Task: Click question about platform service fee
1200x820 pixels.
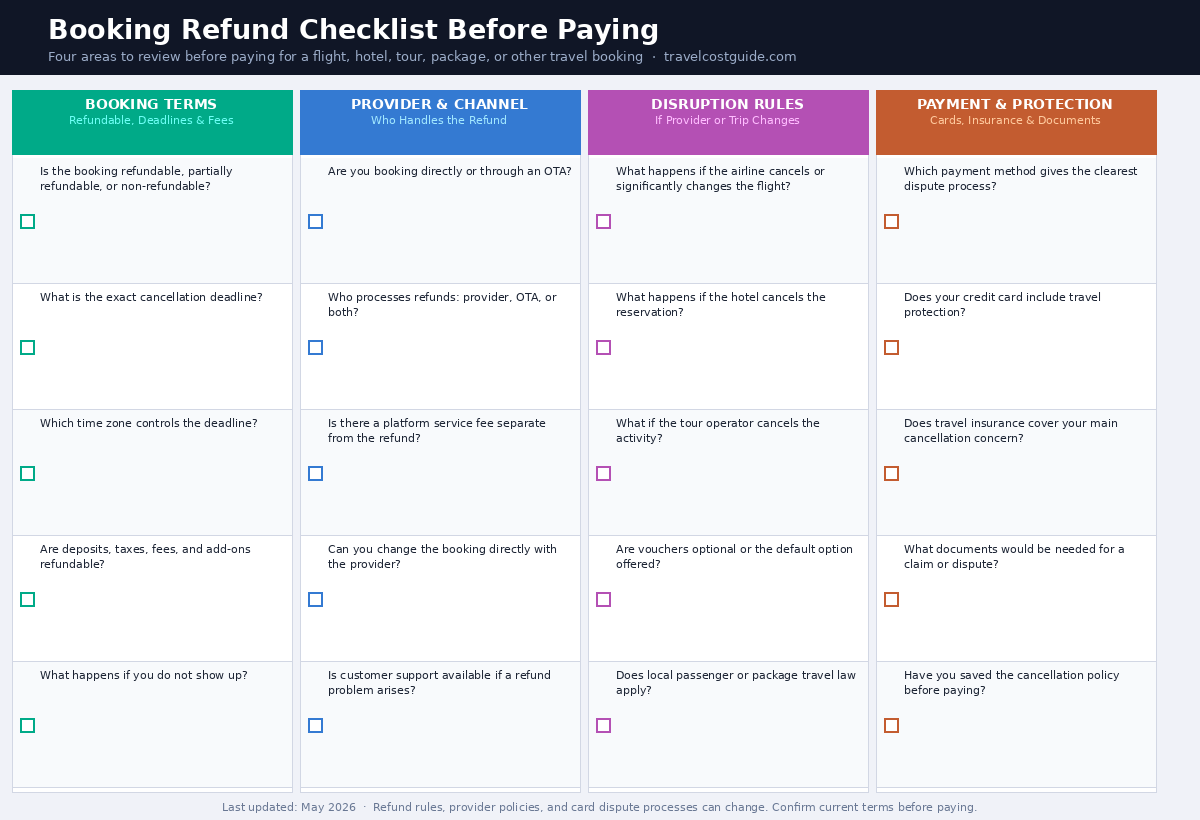Action: coord(437,431)
